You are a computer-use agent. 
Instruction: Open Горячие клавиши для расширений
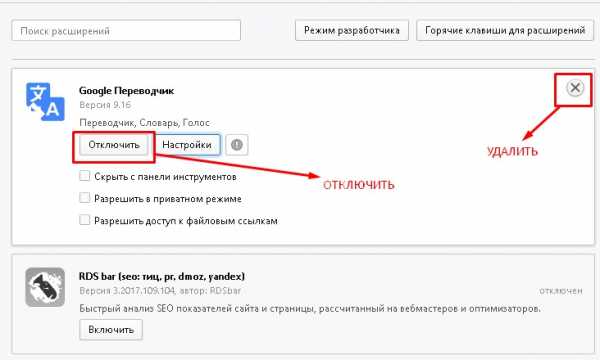tap(505, 30)
